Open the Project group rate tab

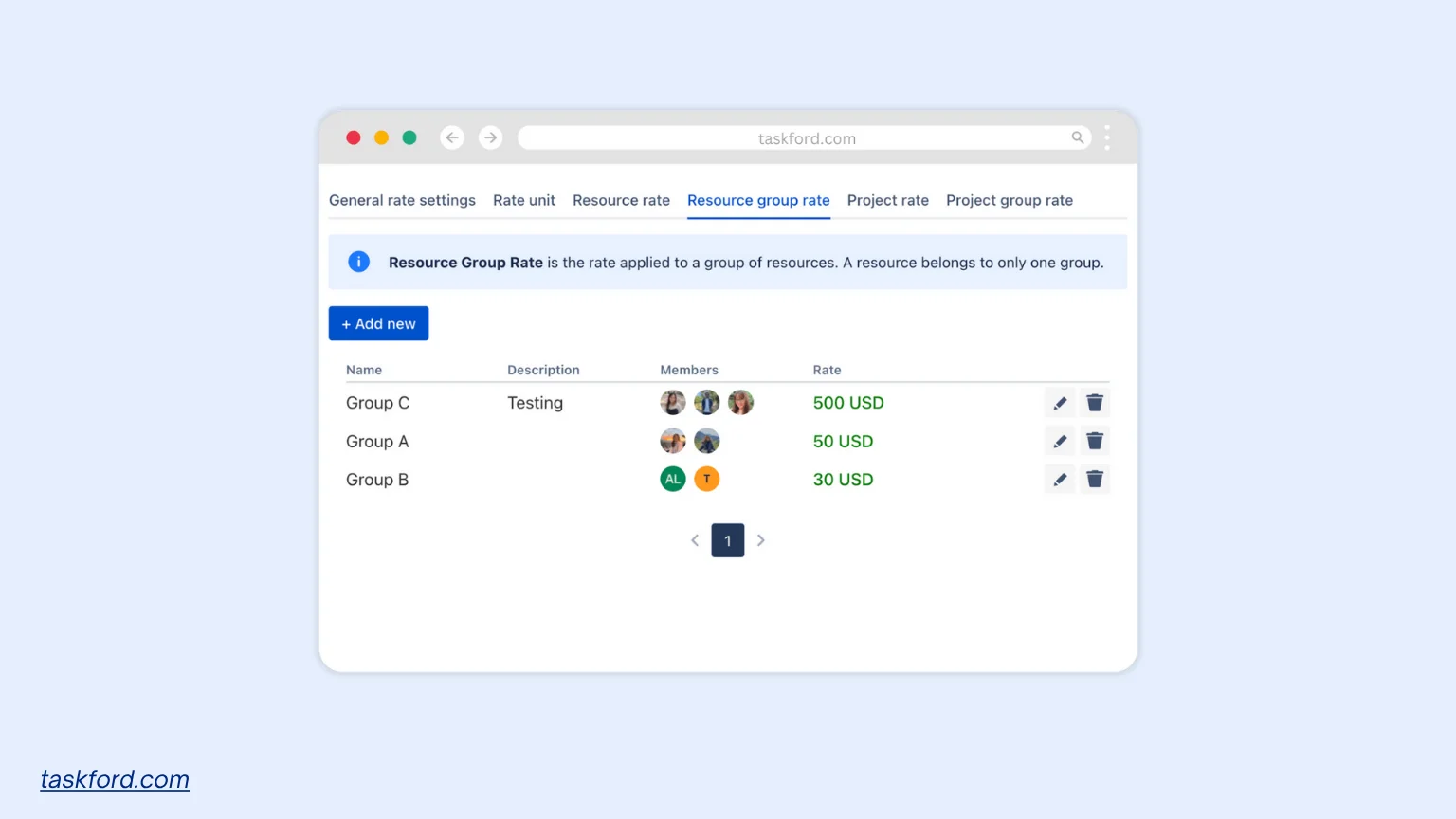(x=1010, y=200)
